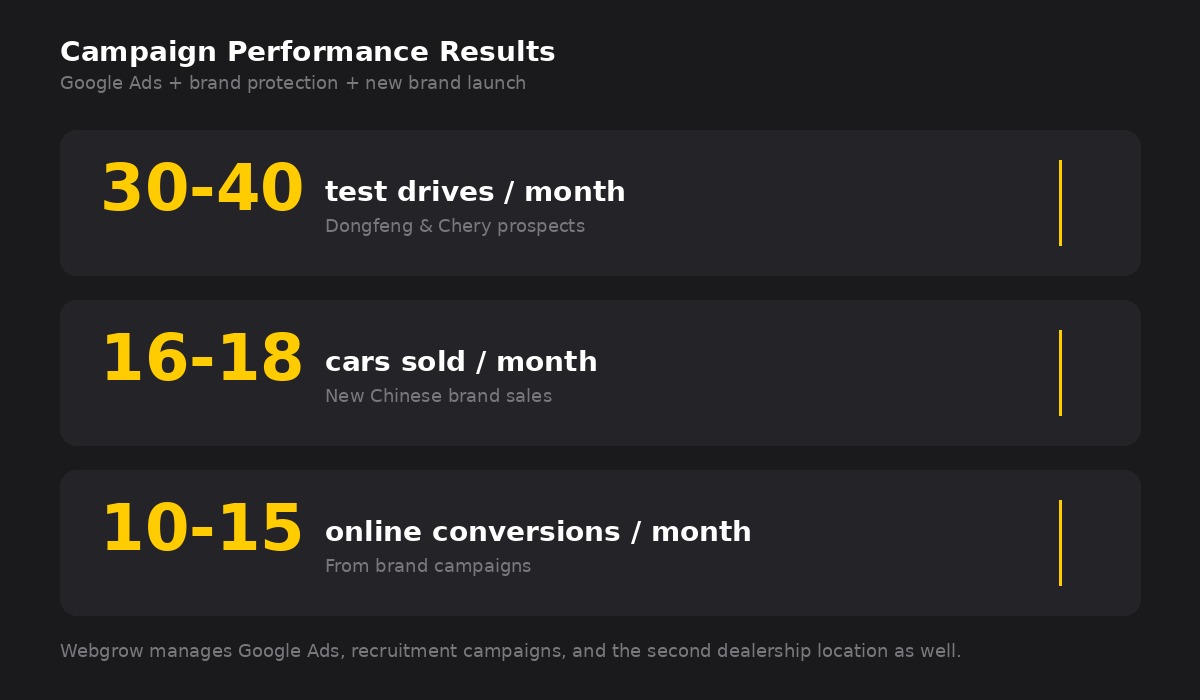Click the From brand campaigns caption
This screenshot has width=1200, height=700.
click(428, 566)
